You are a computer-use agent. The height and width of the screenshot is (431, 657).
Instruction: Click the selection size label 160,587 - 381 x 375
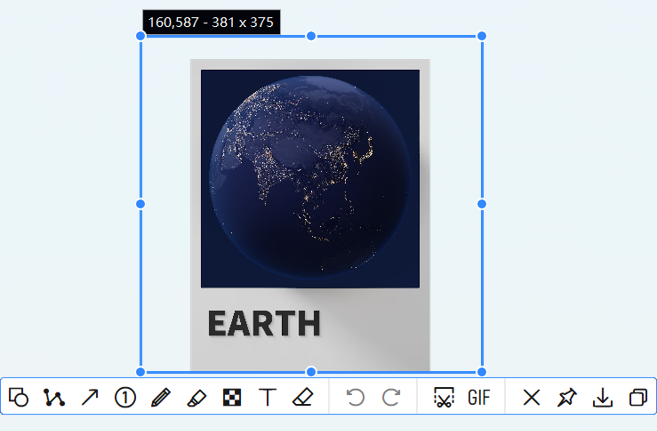click(211, 22)
